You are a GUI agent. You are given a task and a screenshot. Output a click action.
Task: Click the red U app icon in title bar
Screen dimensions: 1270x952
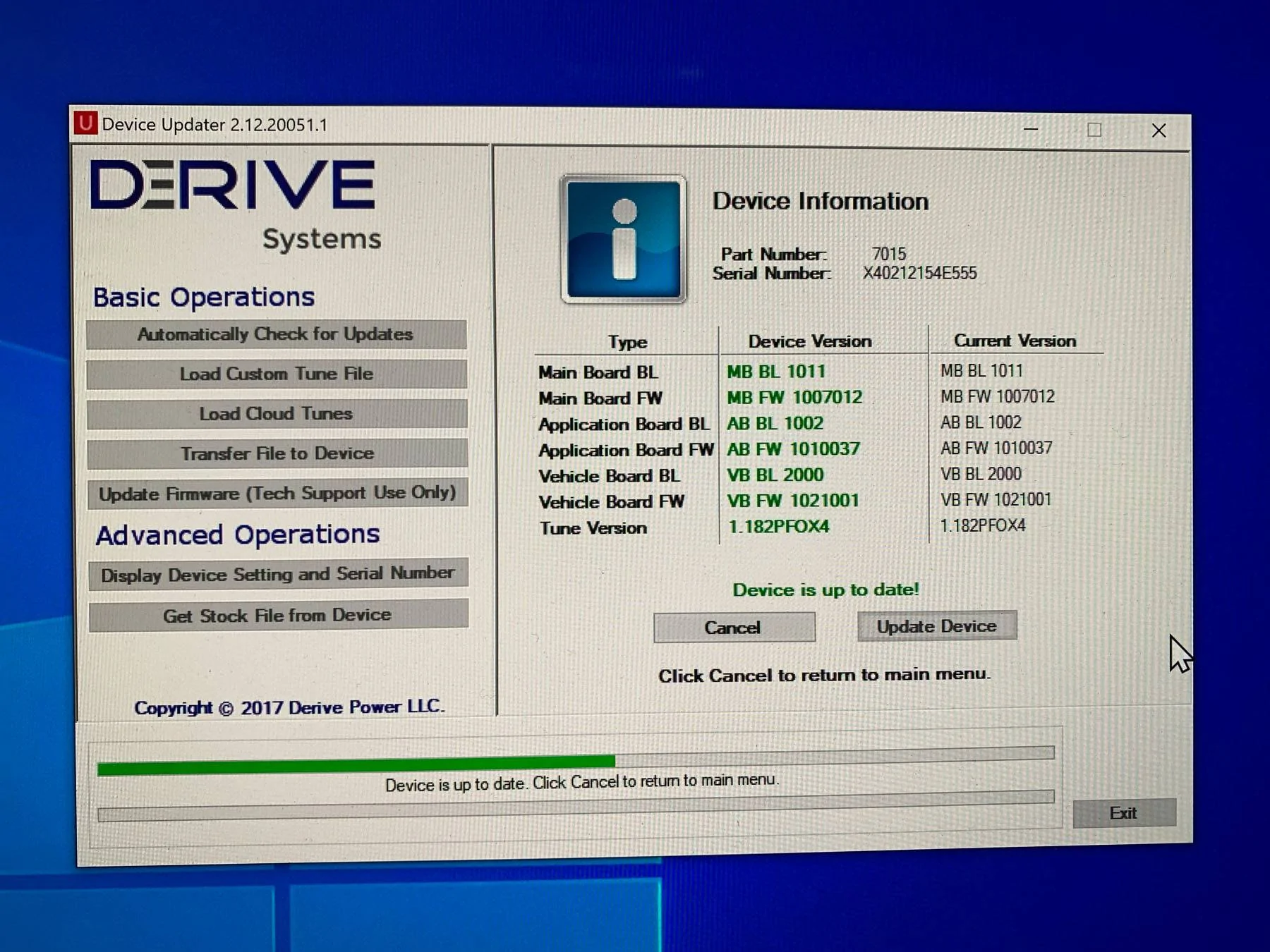click(x=85, y=123)
